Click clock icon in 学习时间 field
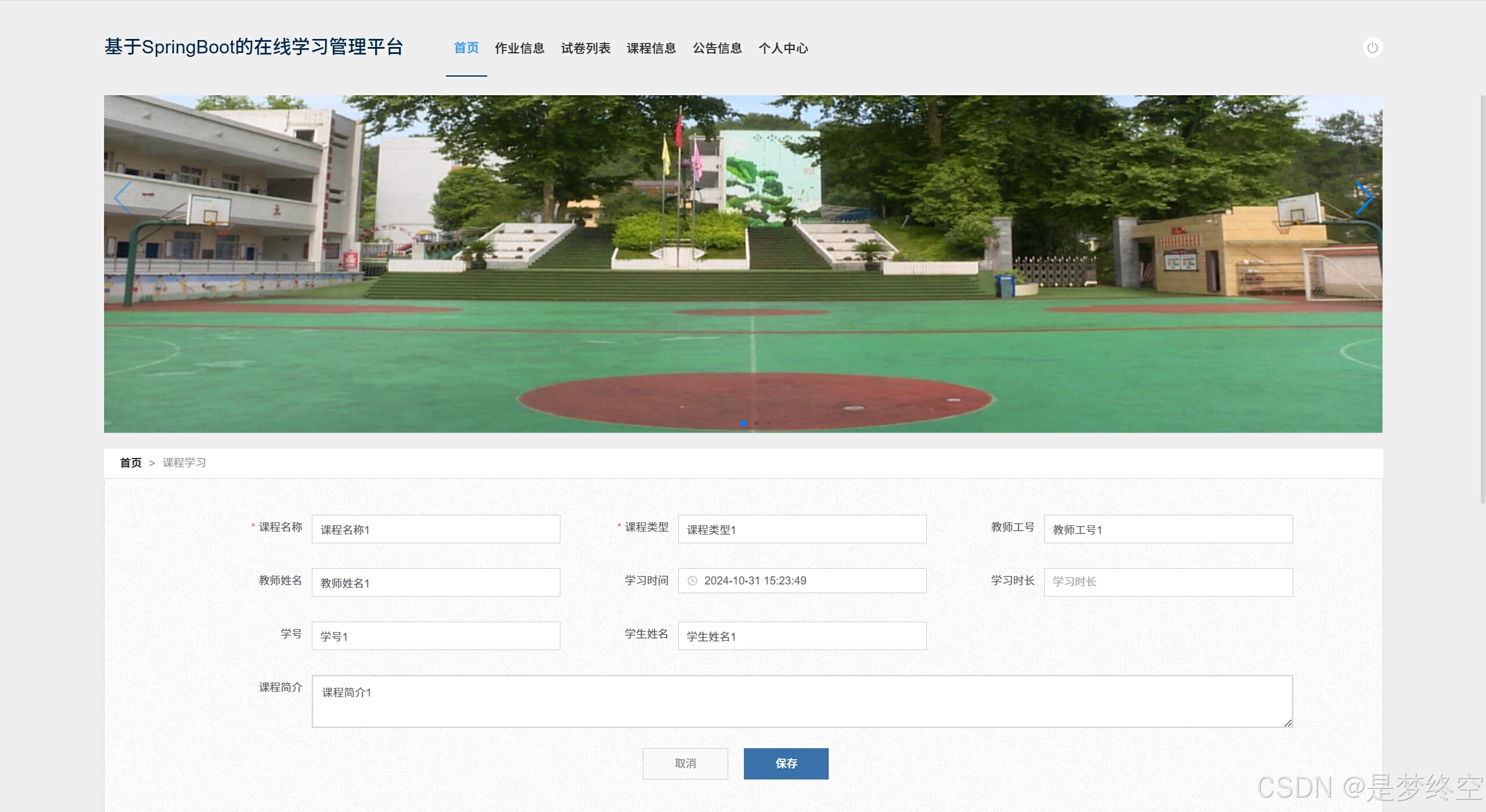The width and height of the screenshot is (1486, 812). (x=692, y=581)
